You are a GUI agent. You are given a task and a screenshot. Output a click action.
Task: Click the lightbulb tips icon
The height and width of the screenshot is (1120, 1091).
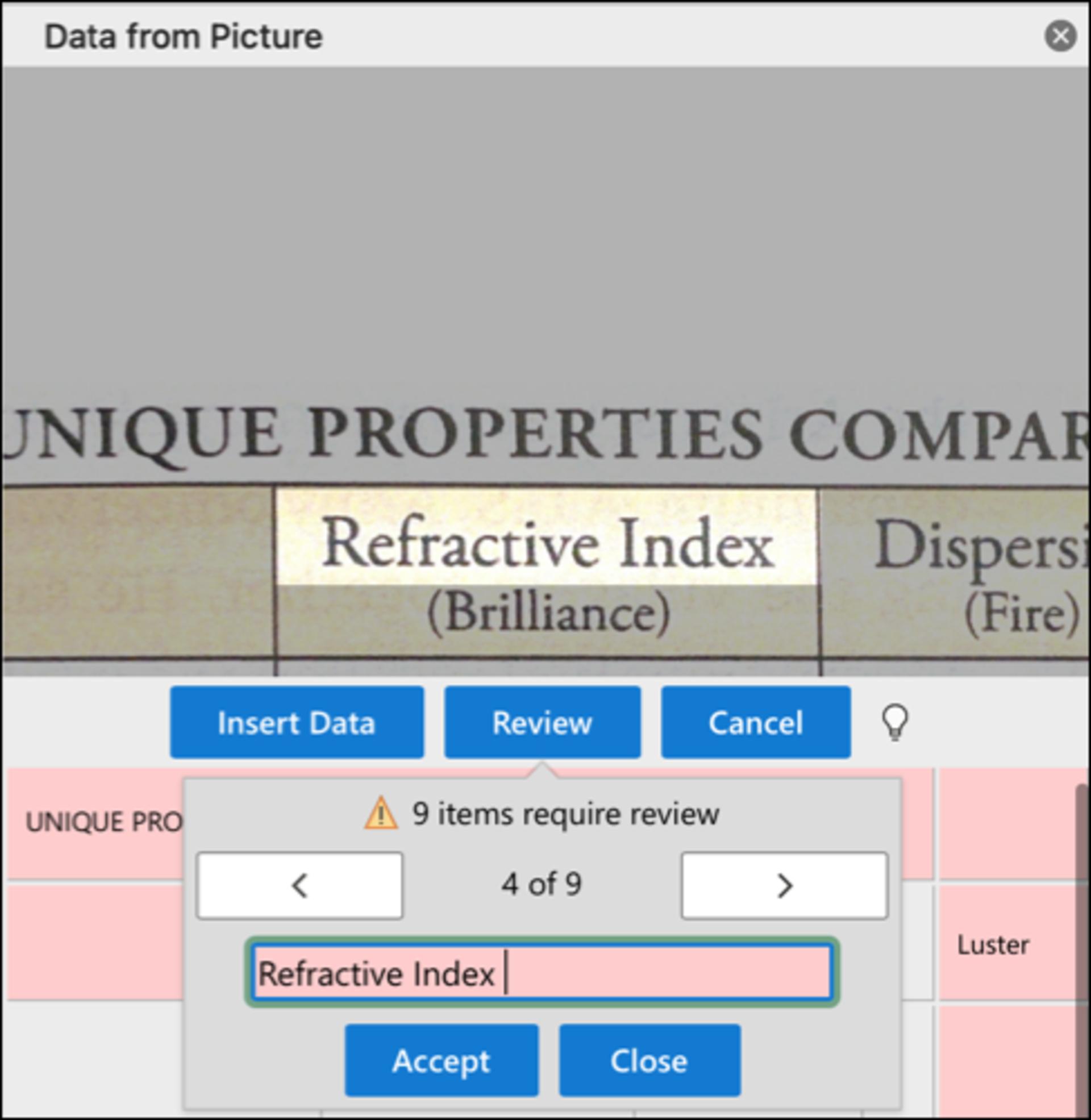click(x=894, y=722)
